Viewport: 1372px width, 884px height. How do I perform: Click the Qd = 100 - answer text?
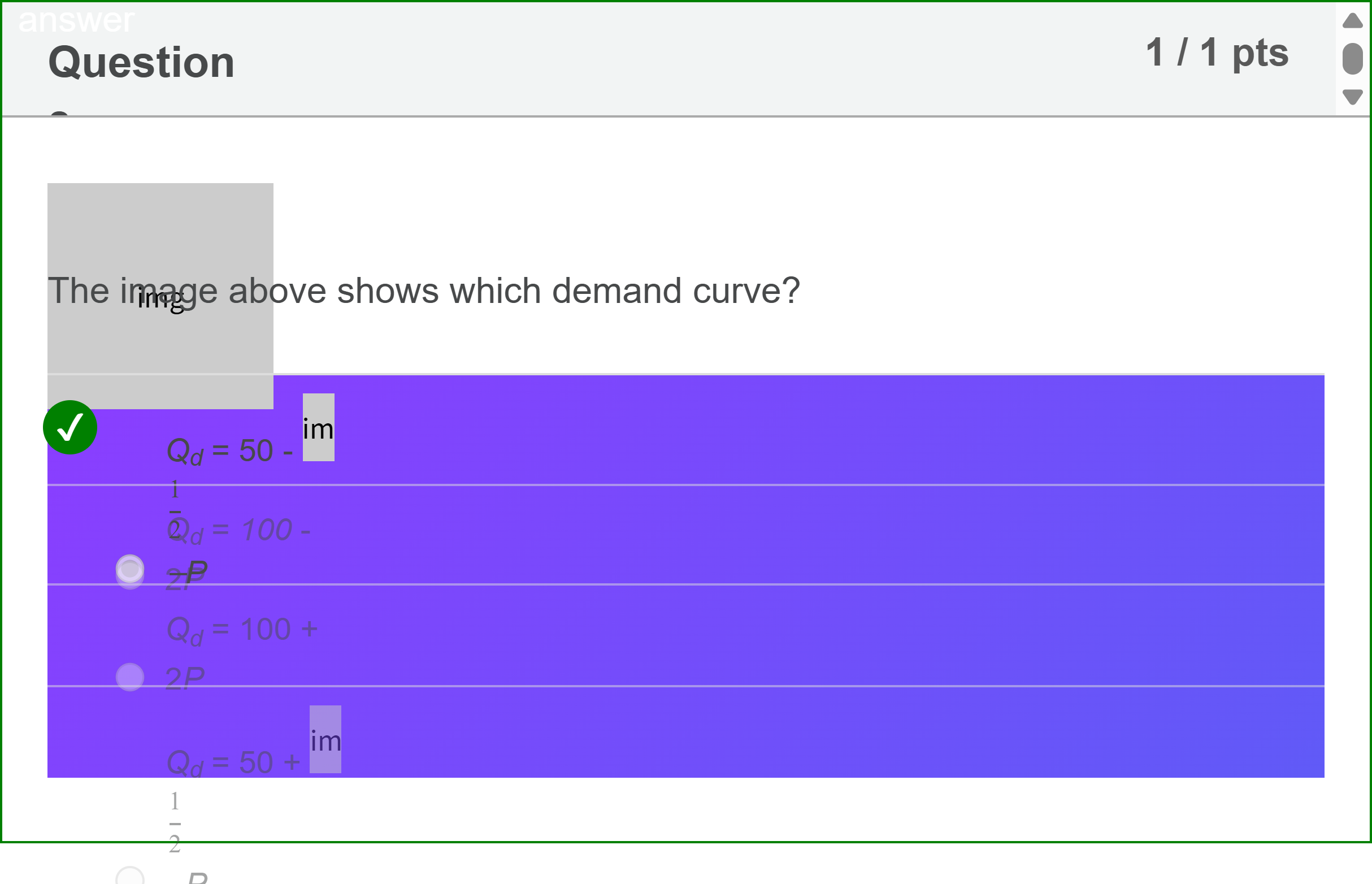coord(238,530)
